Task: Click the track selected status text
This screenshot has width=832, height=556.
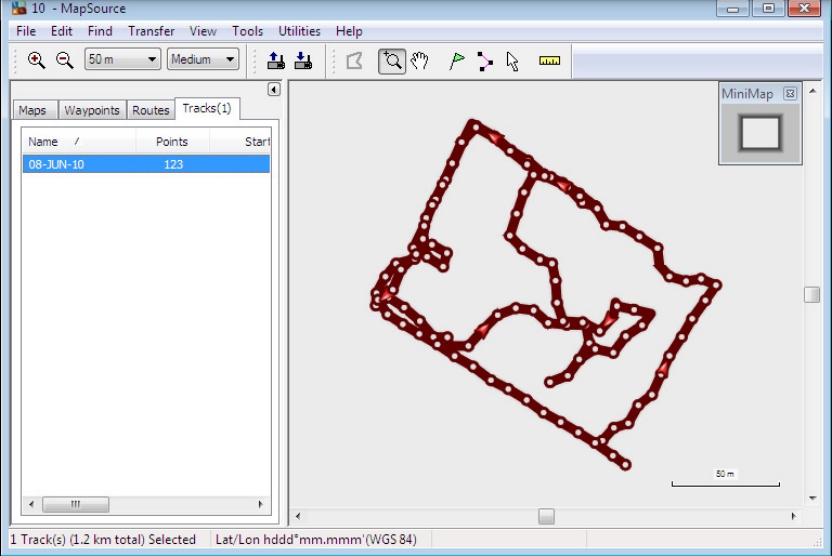Action: pos(103,540)
